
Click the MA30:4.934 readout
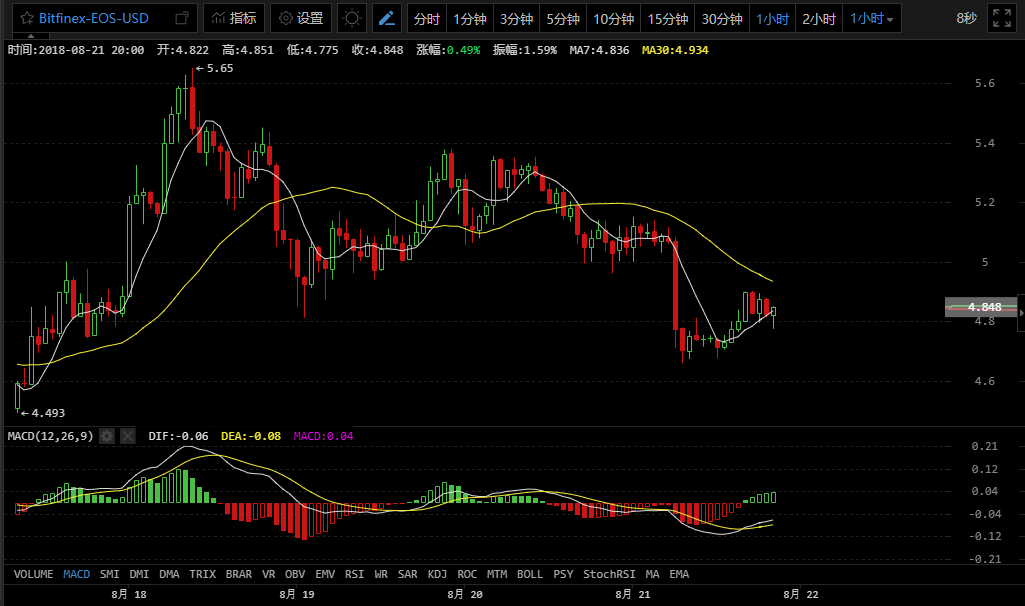[675, 50]
